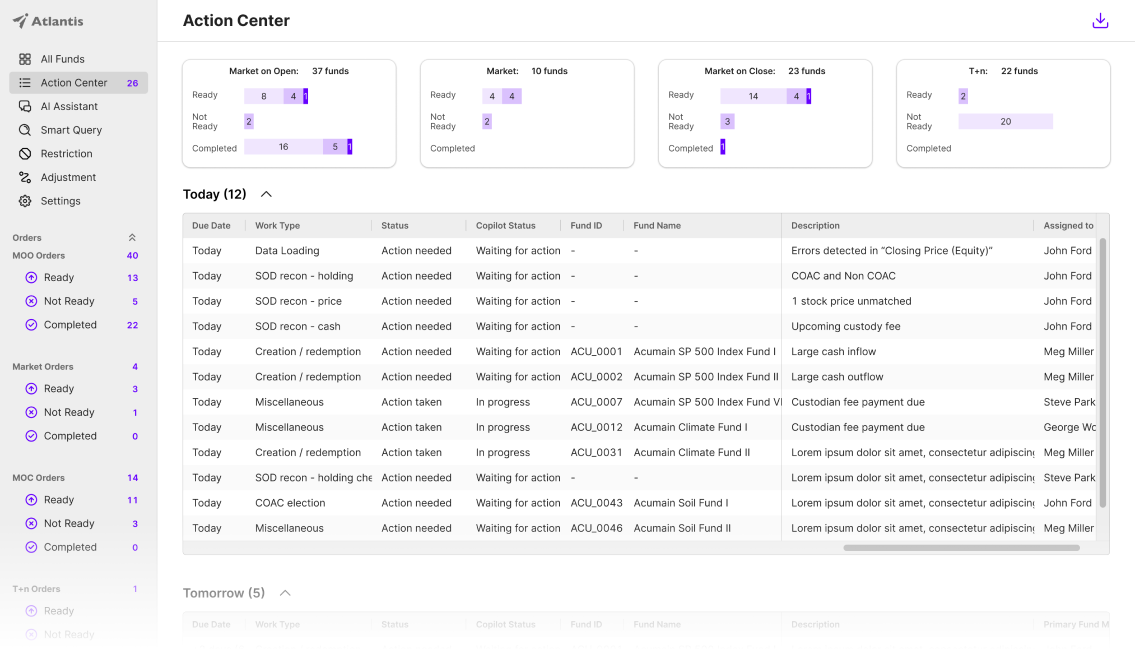Collapse the Orders list with the double chevron
Image resolution: width=1135 pixels, height=650 pixels.
coord(131,237)
